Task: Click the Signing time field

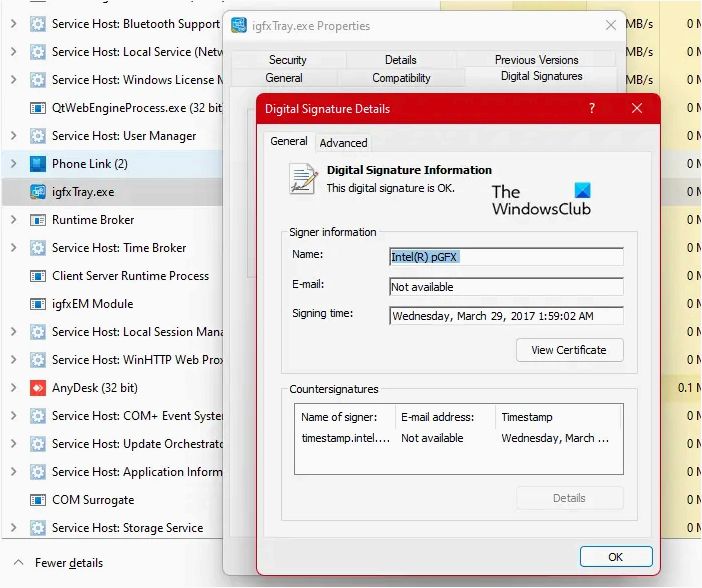Action: click(506, 316)
